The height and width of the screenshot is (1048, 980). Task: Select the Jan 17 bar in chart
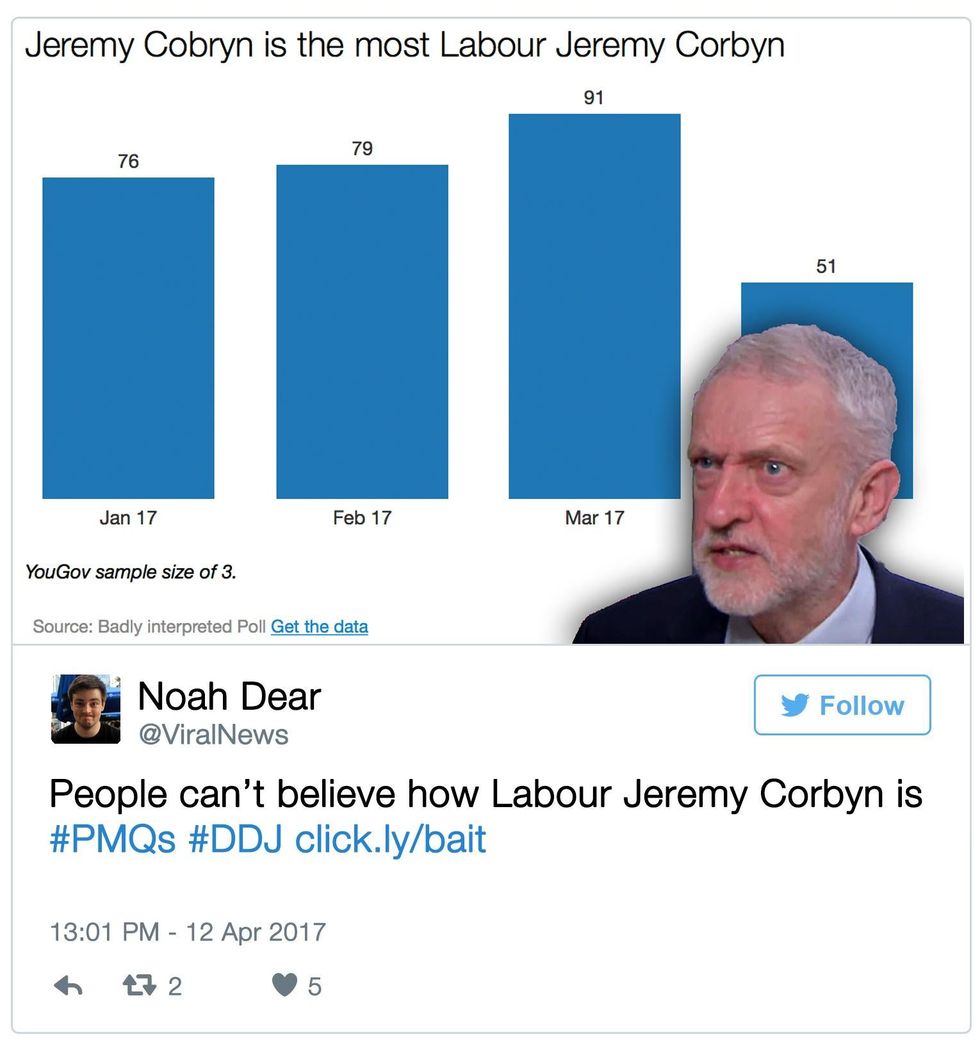[128, 338]
